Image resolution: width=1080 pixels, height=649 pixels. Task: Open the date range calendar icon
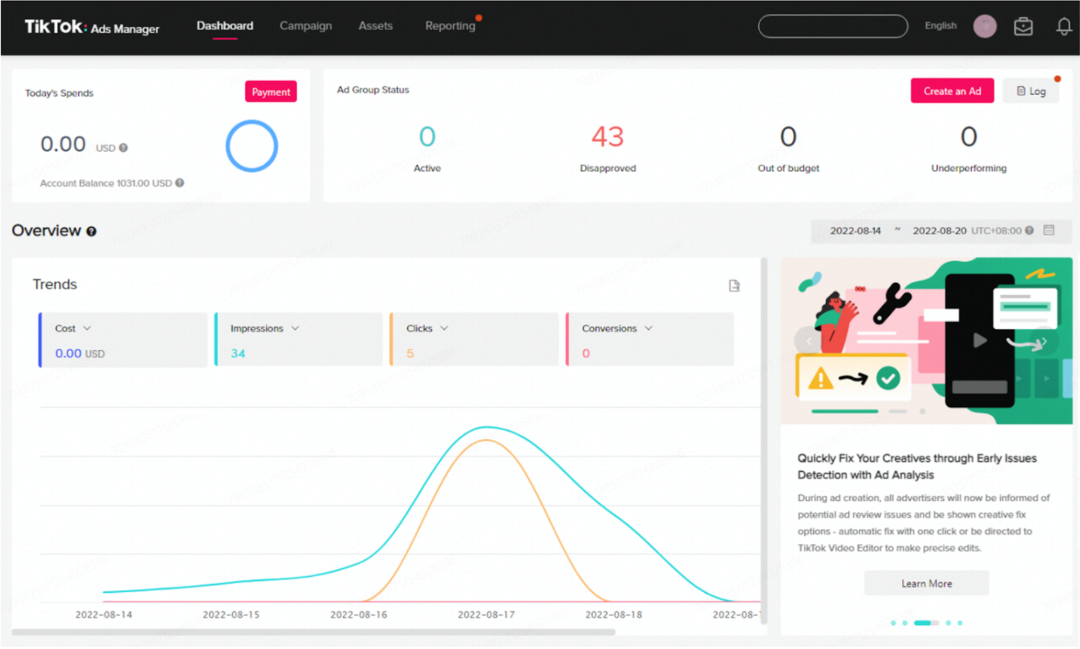(1049, 230)
